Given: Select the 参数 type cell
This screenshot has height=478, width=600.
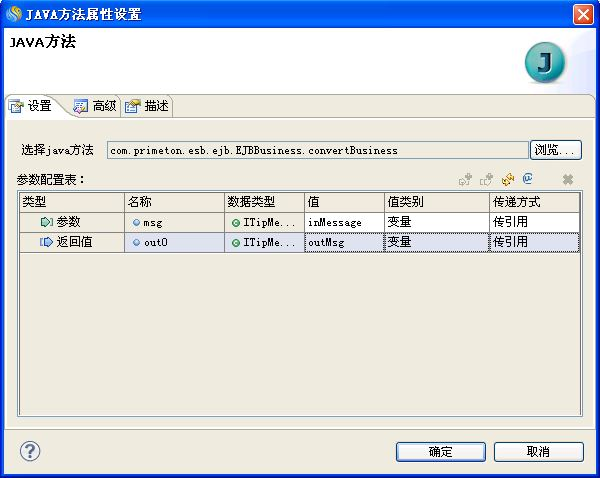Looking at the screenshot, I should pos(72,222).
